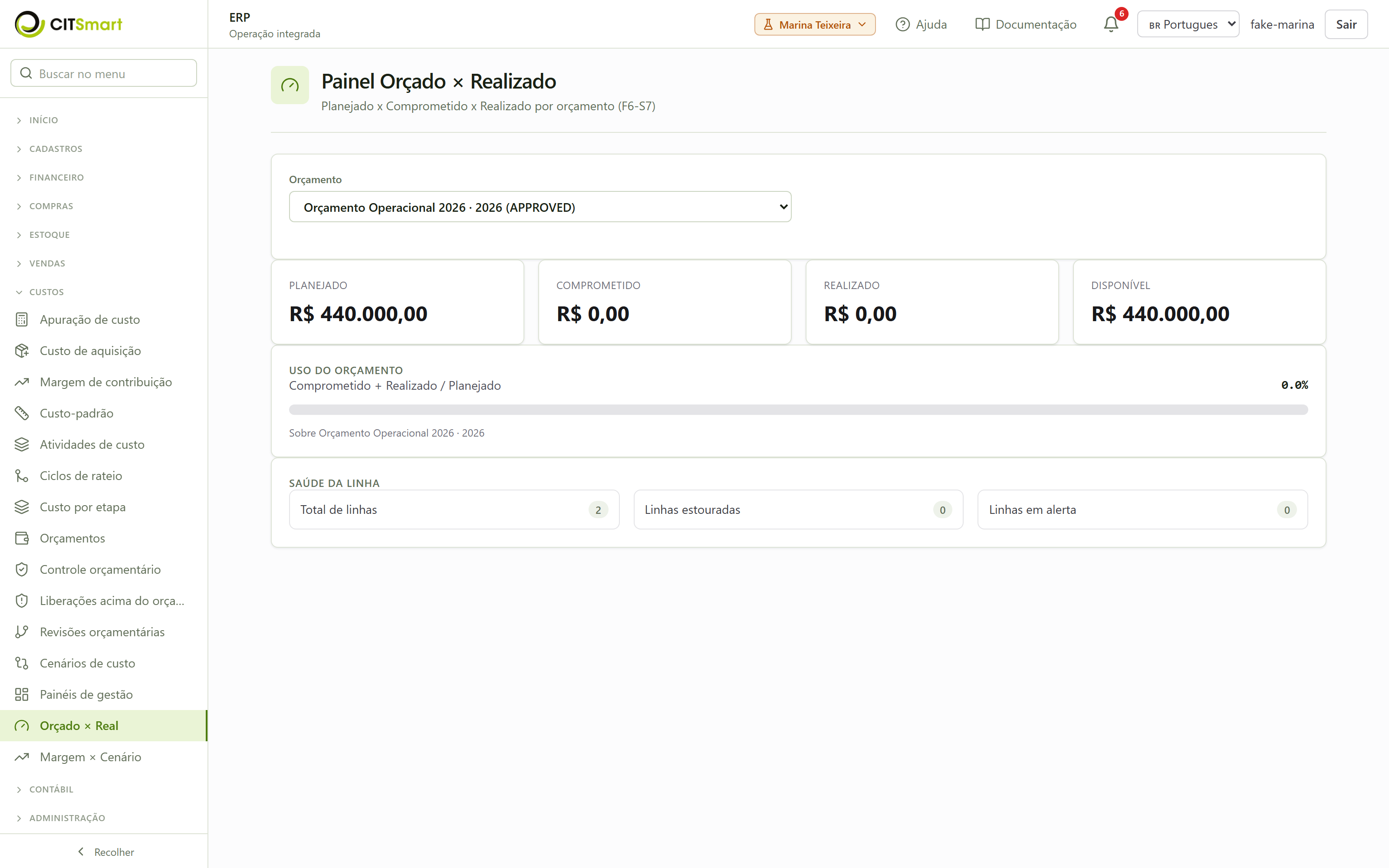Click the Orçamentos wallet icon
The width and height of the screenshot is (1389, 868).
pyautogui.click(x=22, y=539)
